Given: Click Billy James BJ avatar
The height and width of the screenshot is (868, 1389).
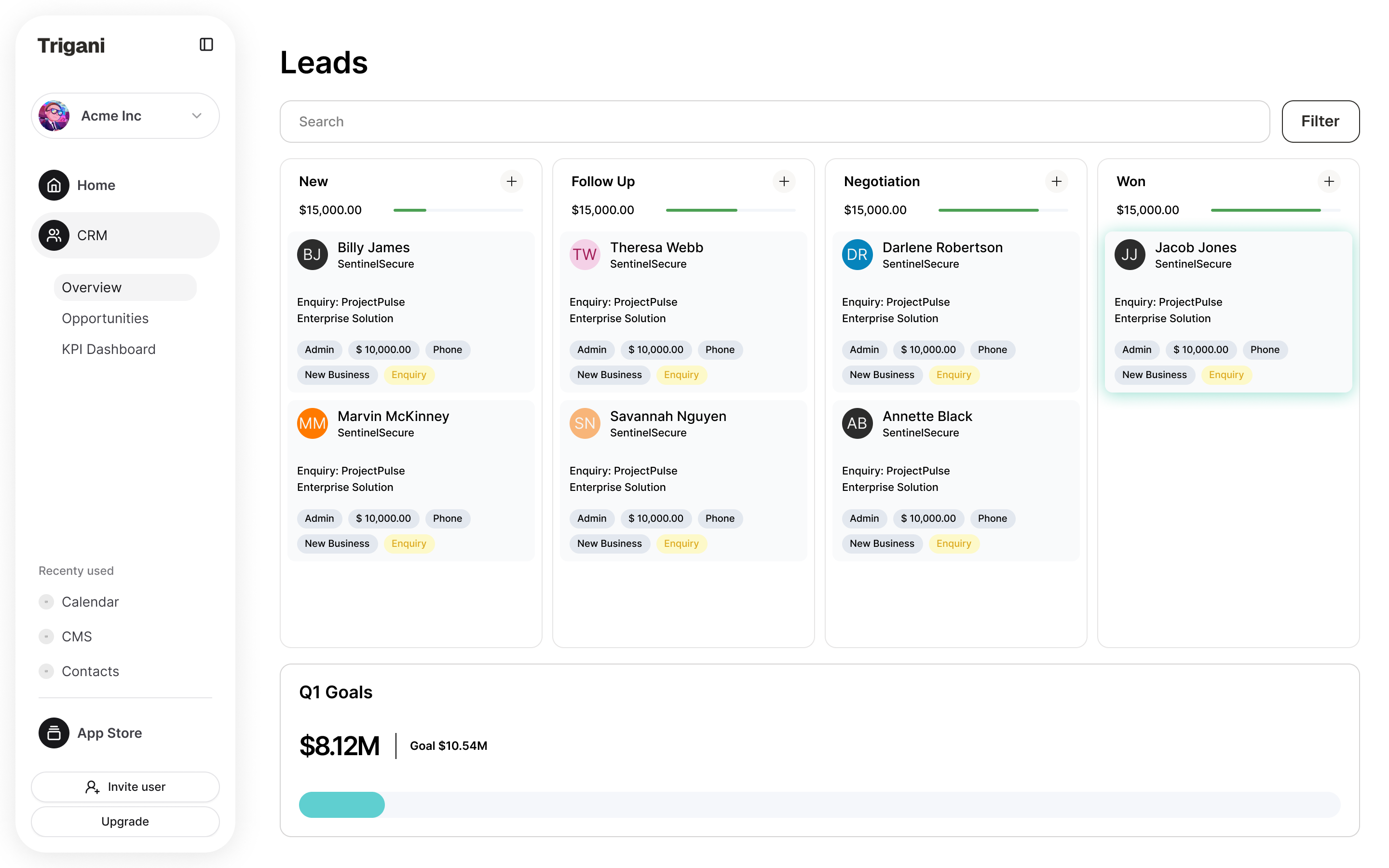Looking at the screenshot, I should pos(312,254).
